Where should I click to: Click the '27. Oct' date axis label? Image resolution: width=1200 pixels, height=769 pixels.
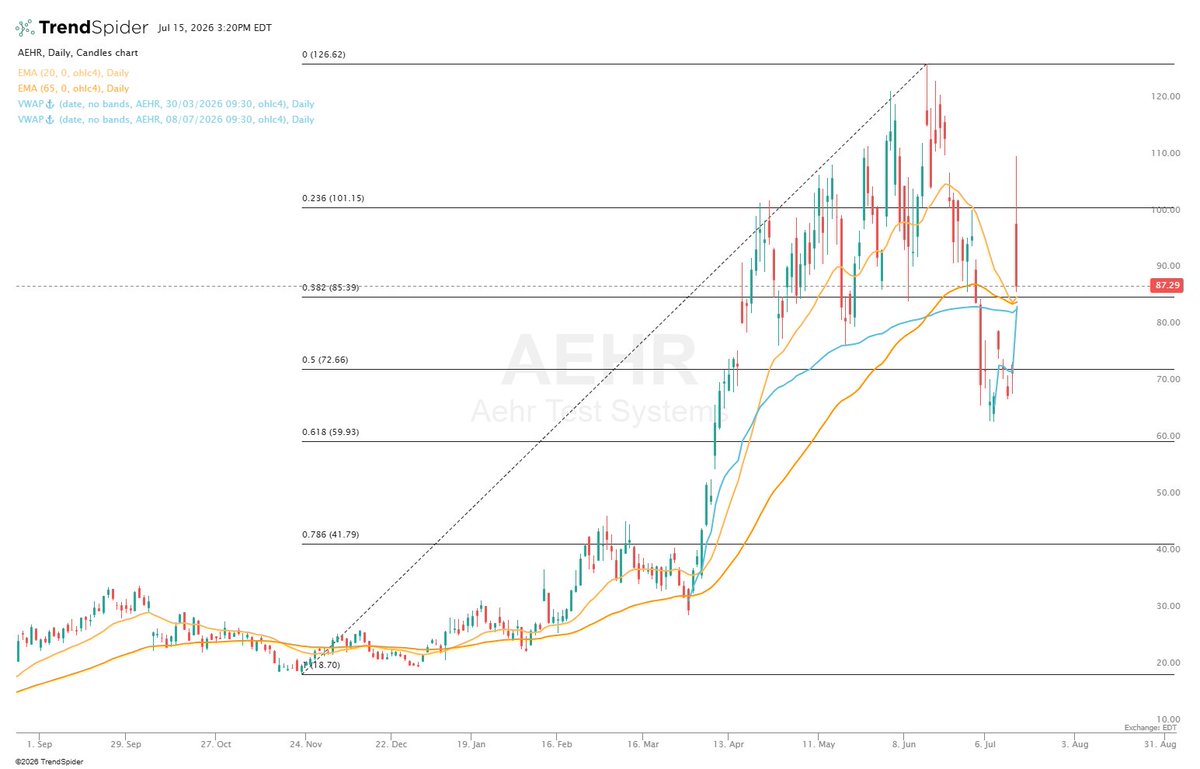click(217, 744)
